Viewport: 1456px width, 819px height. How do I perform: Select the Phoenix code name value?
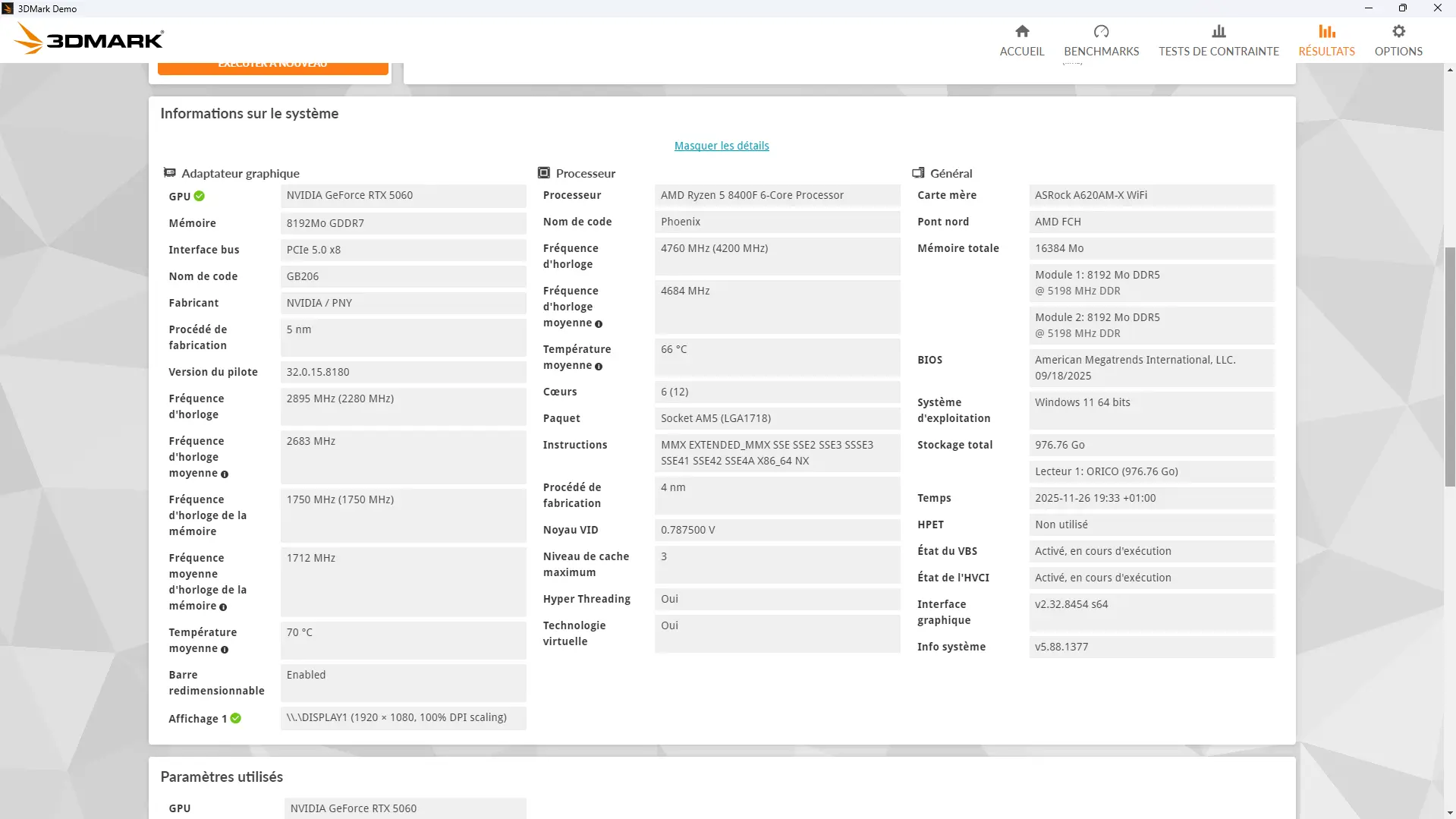pos(777,222)
